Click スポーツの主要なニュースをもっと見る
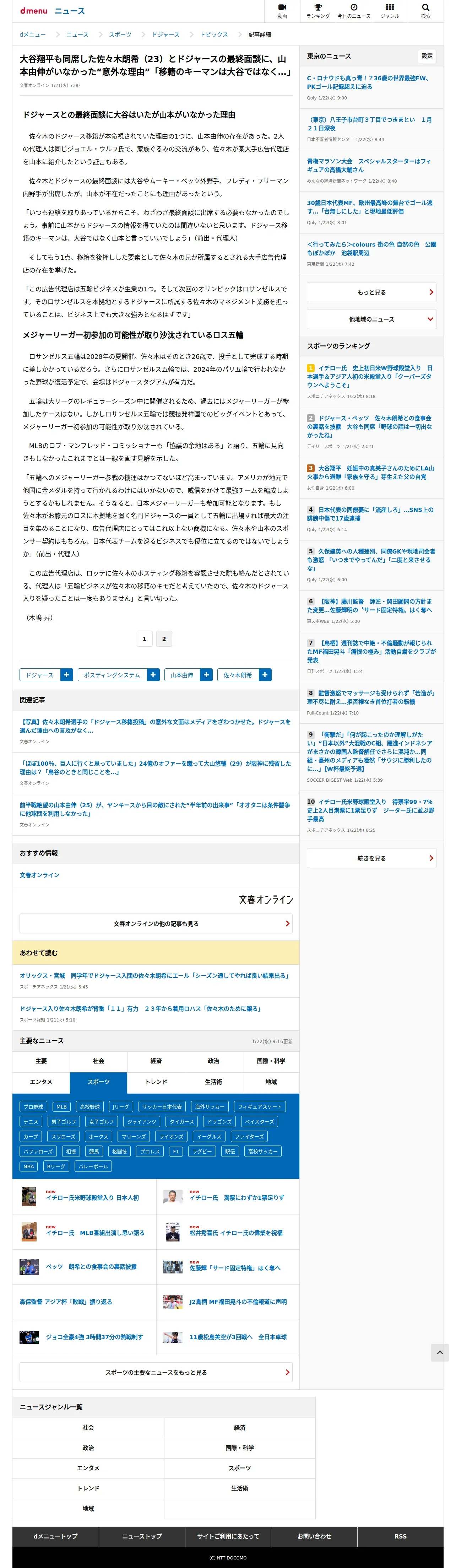 tap(156, 1372)
